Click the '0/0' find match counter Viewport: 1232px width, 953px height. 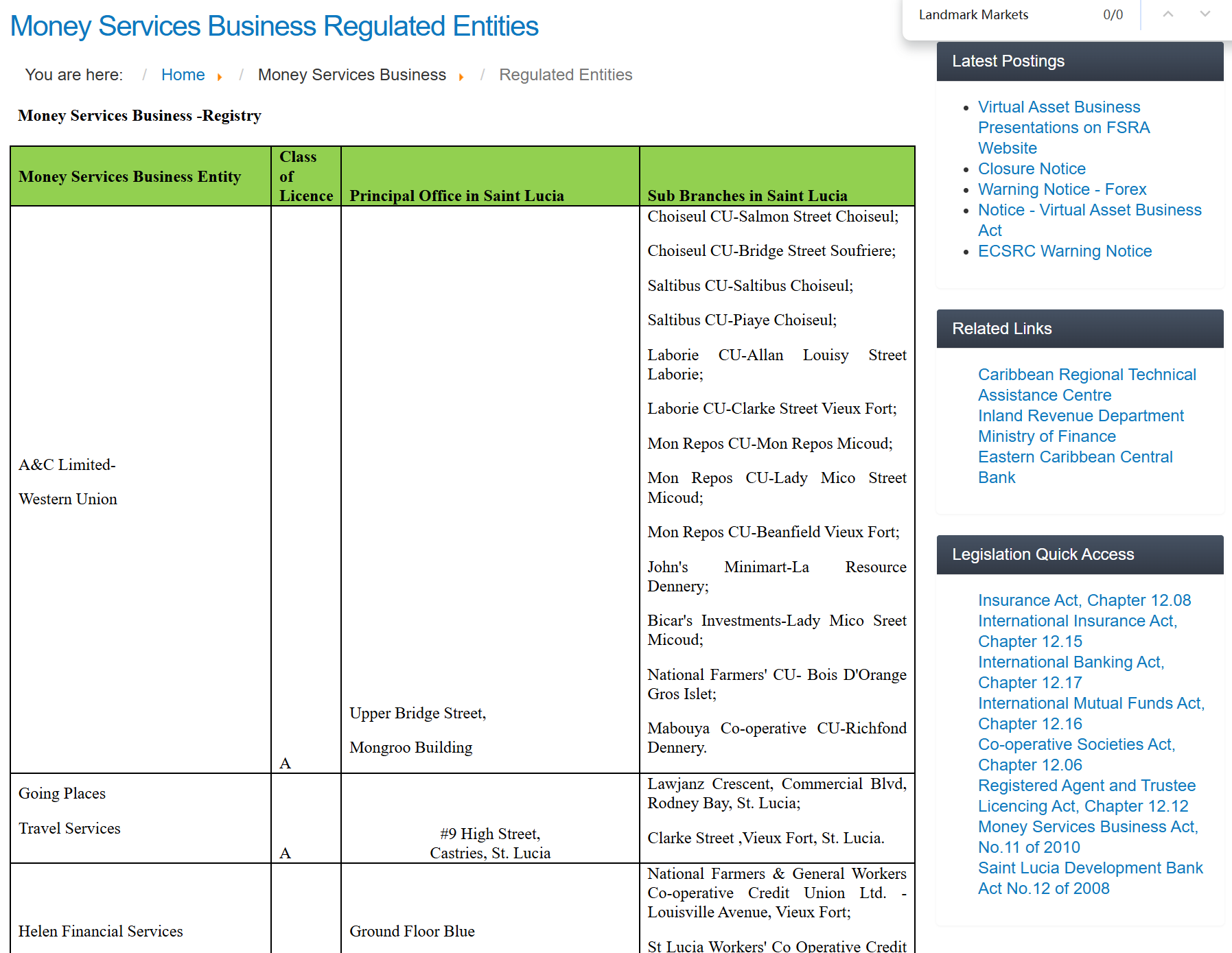click(1113, 14)
